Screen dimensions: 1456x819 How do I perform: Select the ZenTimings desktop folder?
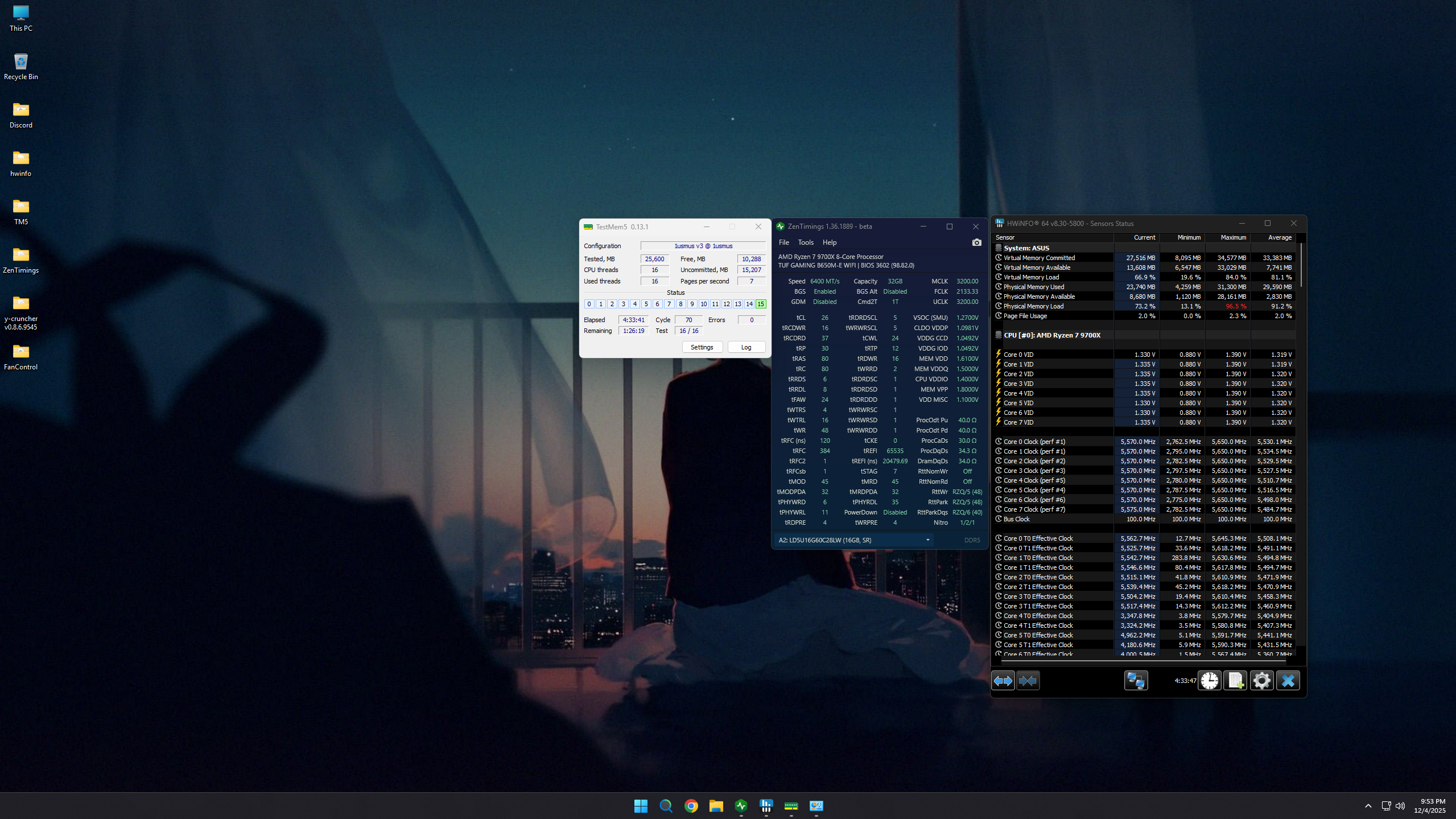pyautogui.click(x=21, y=260)
